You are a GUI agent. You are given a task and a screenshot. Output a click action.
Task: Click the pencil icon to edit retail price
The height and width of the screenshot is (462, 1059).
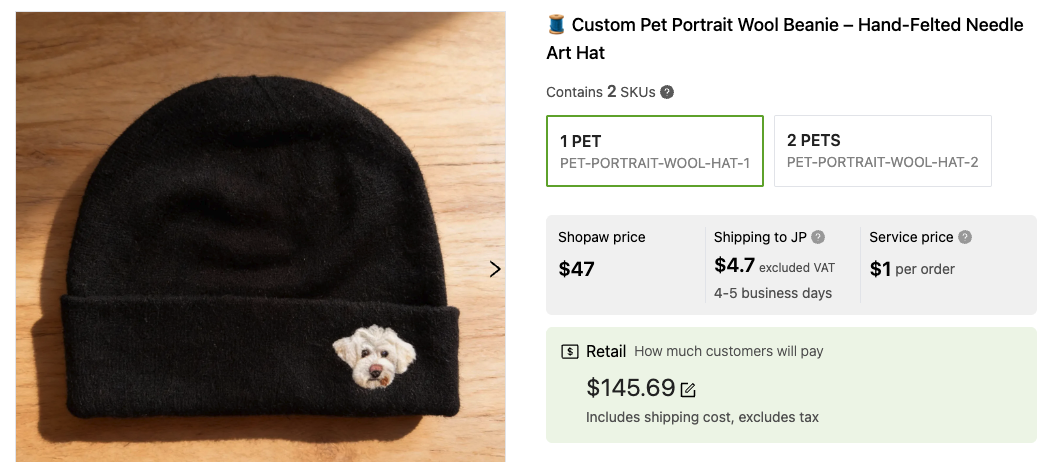coord(688,389)
